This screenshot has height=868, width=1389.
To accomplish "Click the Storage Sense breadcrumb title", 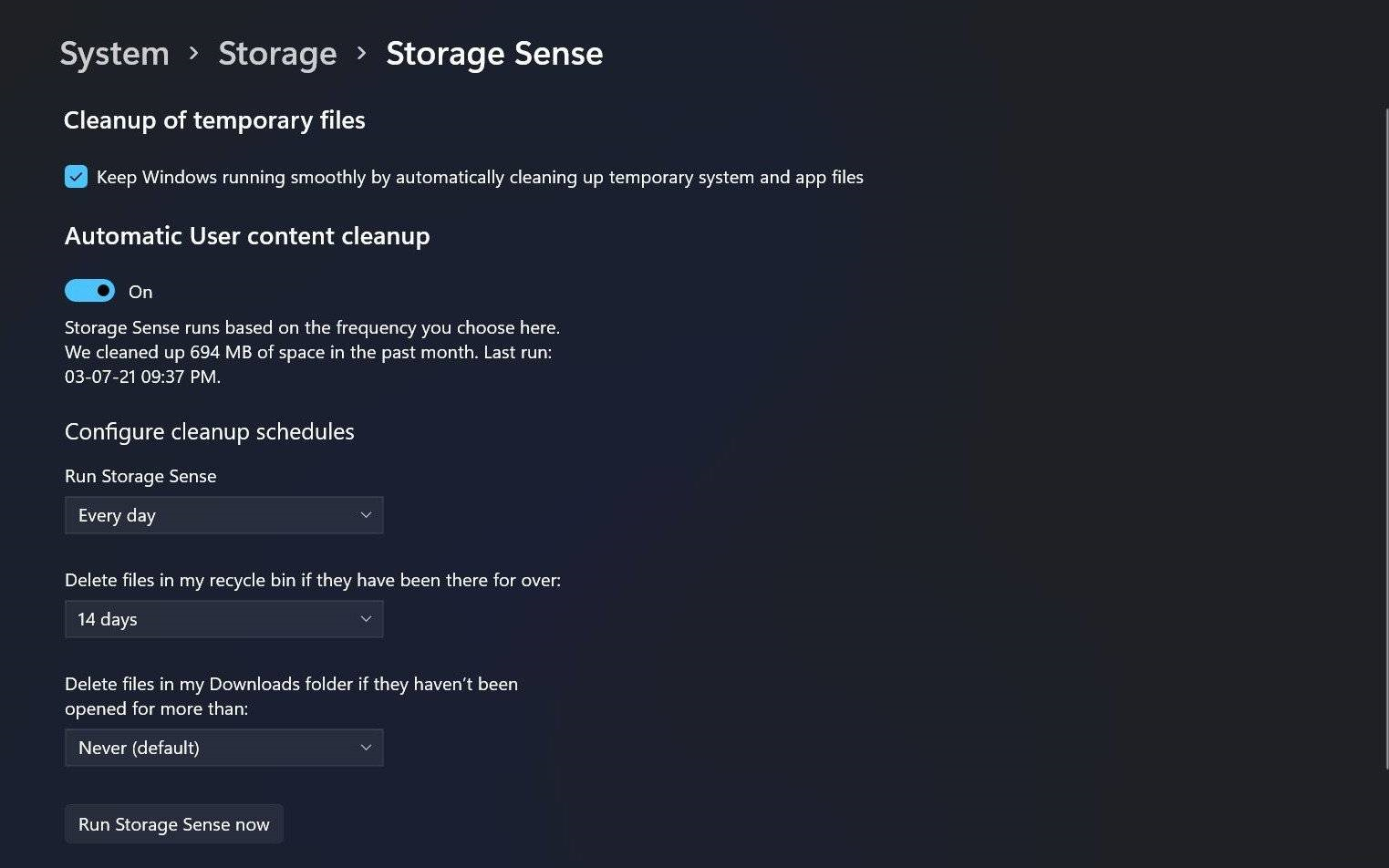I will coord(494,54).
